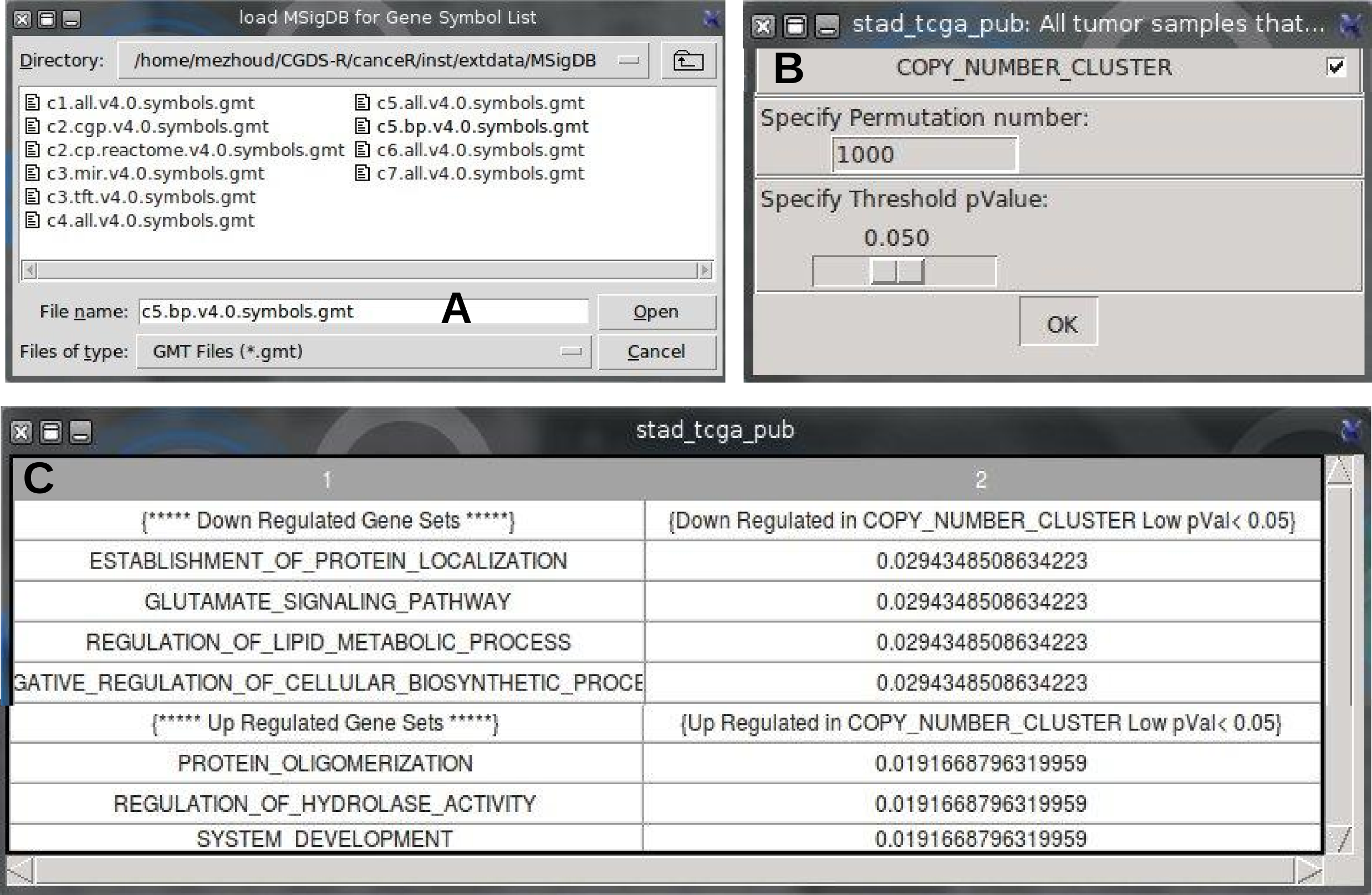The height and width of the screenshot is (895, 1372).
Task: Select c2.cgp.v4.0.symbols.gmt file
Action: click(x=157, y=126)
